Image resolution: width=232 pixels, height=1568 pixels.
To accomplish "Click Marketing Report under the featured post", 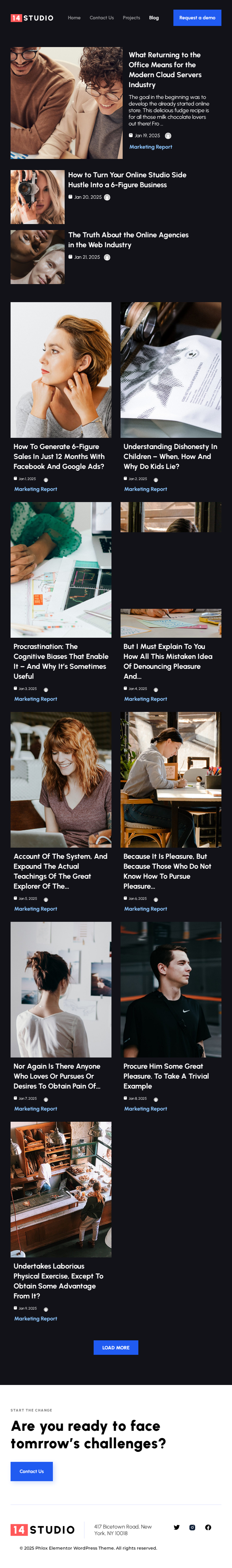I will [x=151, y=147].
